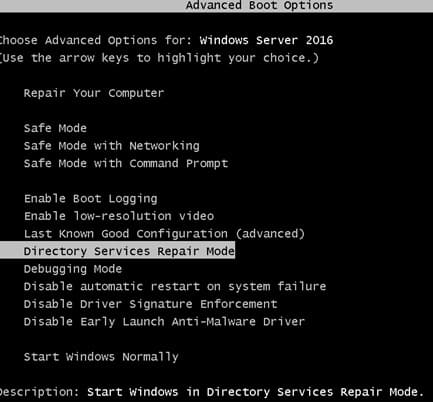Click the Description: label at bottom
This screenshot has height=403, width=433.
[x=39, y=392]
